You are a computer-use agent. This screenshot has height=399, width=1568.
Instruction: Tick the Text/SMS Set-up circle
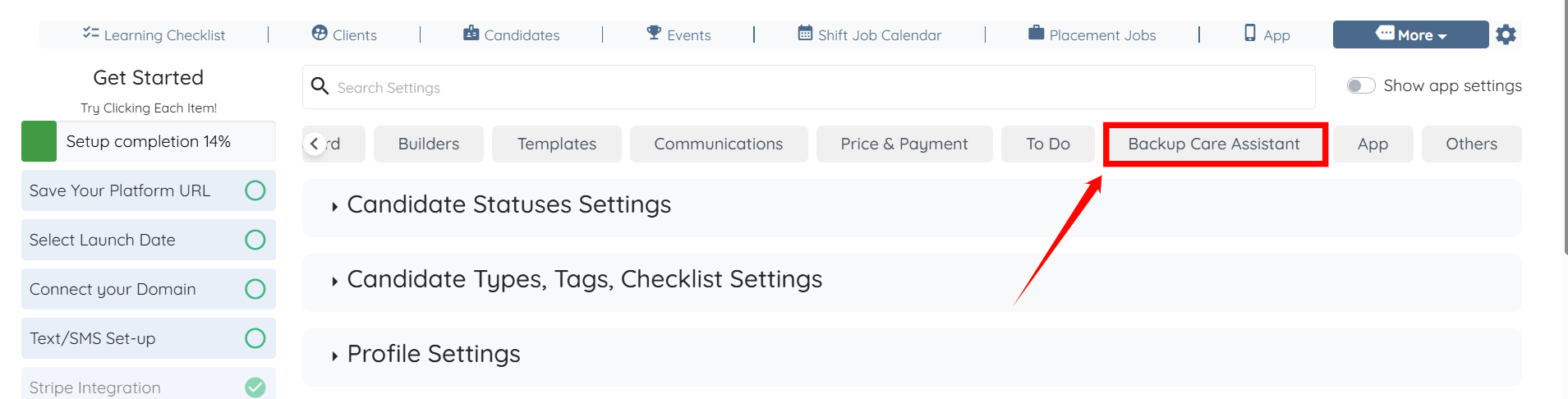coord(255,338)
